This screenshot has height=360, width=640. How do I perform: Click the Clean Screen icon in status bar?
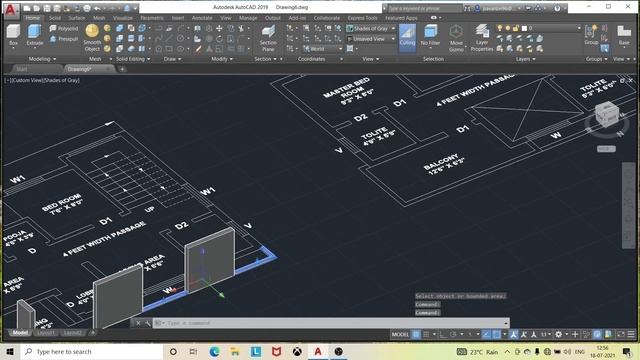tap(620, 334)
